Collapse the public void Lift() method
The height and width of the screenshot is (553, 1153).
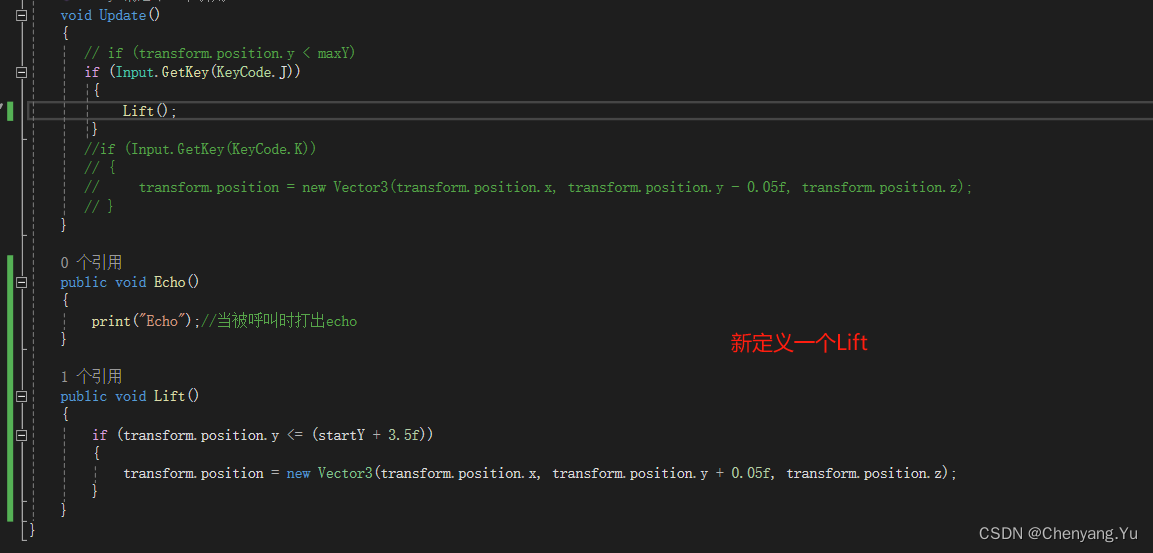click(x=21, y=396)
